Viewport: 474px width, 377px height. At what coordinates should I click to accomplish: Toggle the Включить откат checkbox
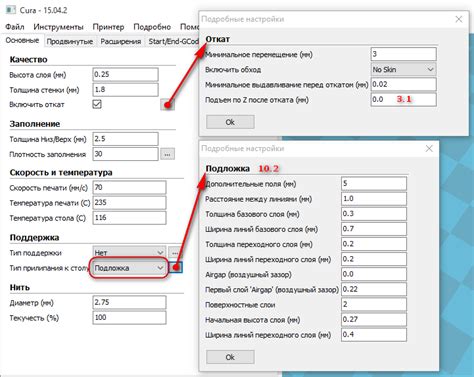97,104
